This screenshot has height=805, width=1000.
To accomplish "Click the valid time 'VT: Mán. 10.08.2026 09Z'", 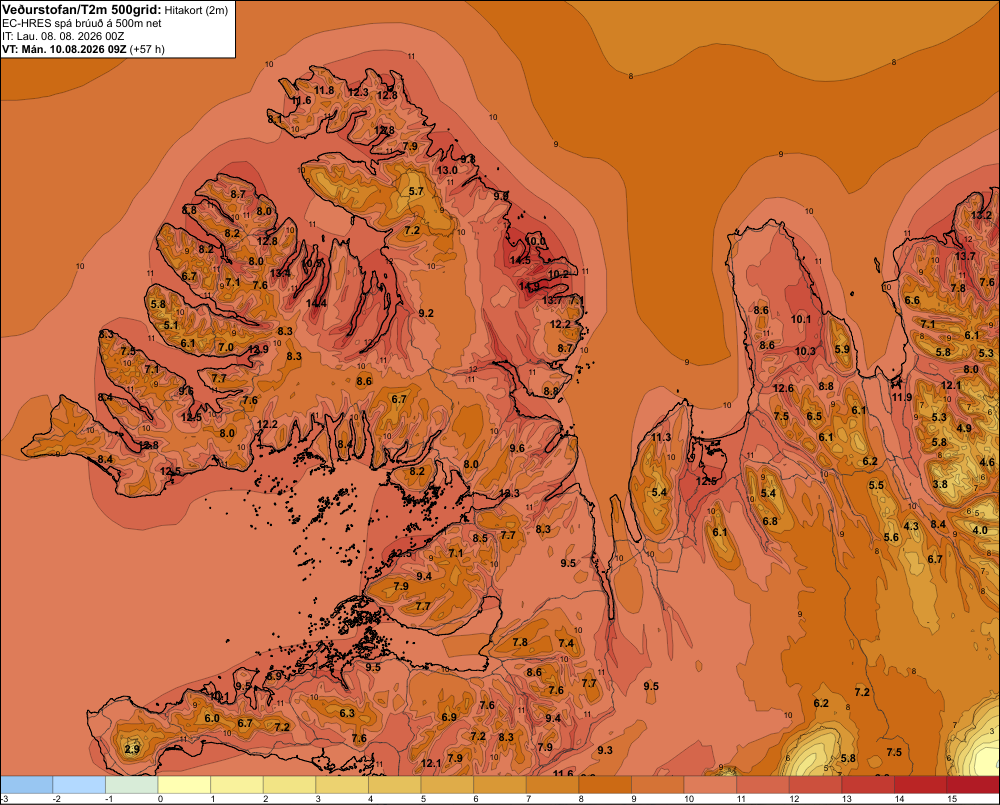I will [x=64, y=49].
